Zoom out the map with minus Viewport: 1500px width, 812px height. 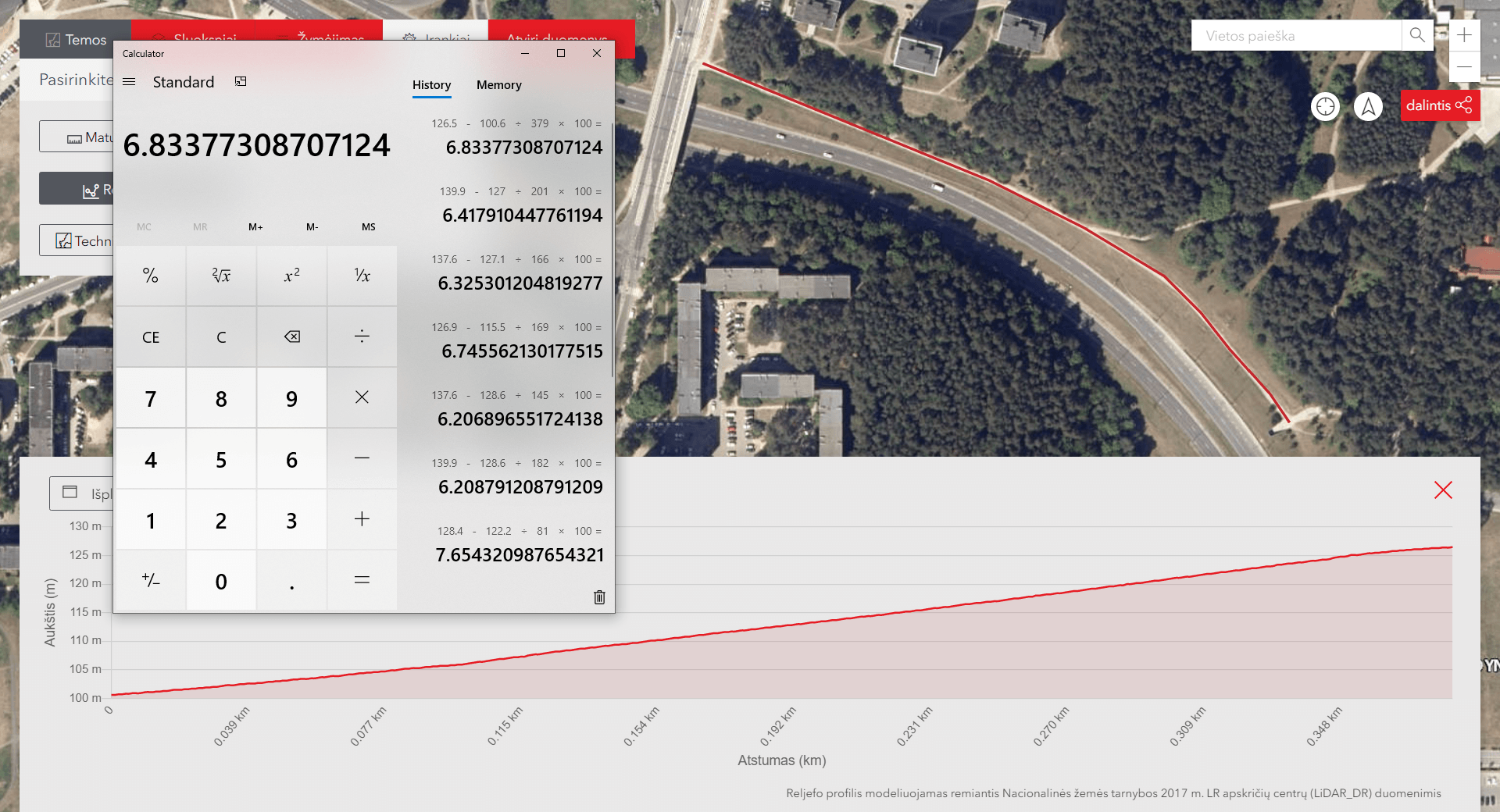click(1464, 67)
